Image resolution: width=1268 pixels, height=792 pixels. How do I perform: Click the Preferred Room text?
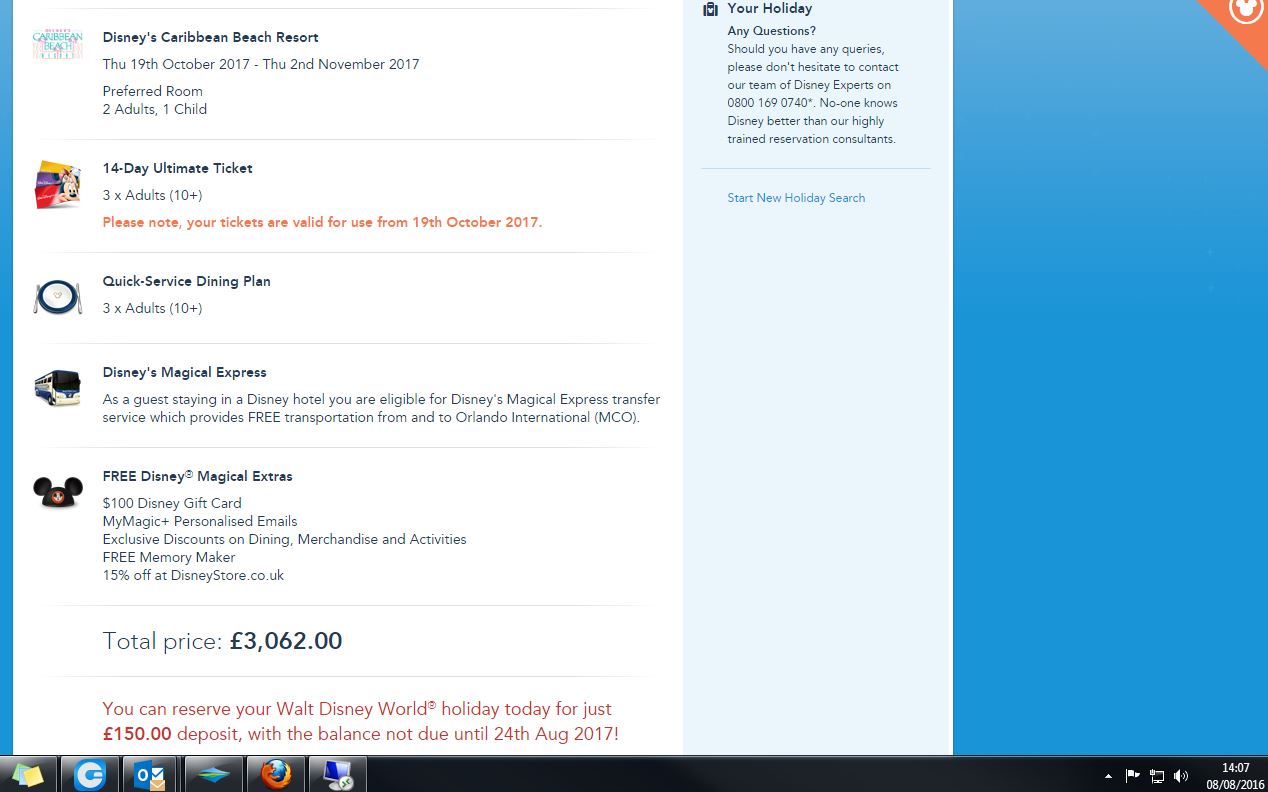152,91
